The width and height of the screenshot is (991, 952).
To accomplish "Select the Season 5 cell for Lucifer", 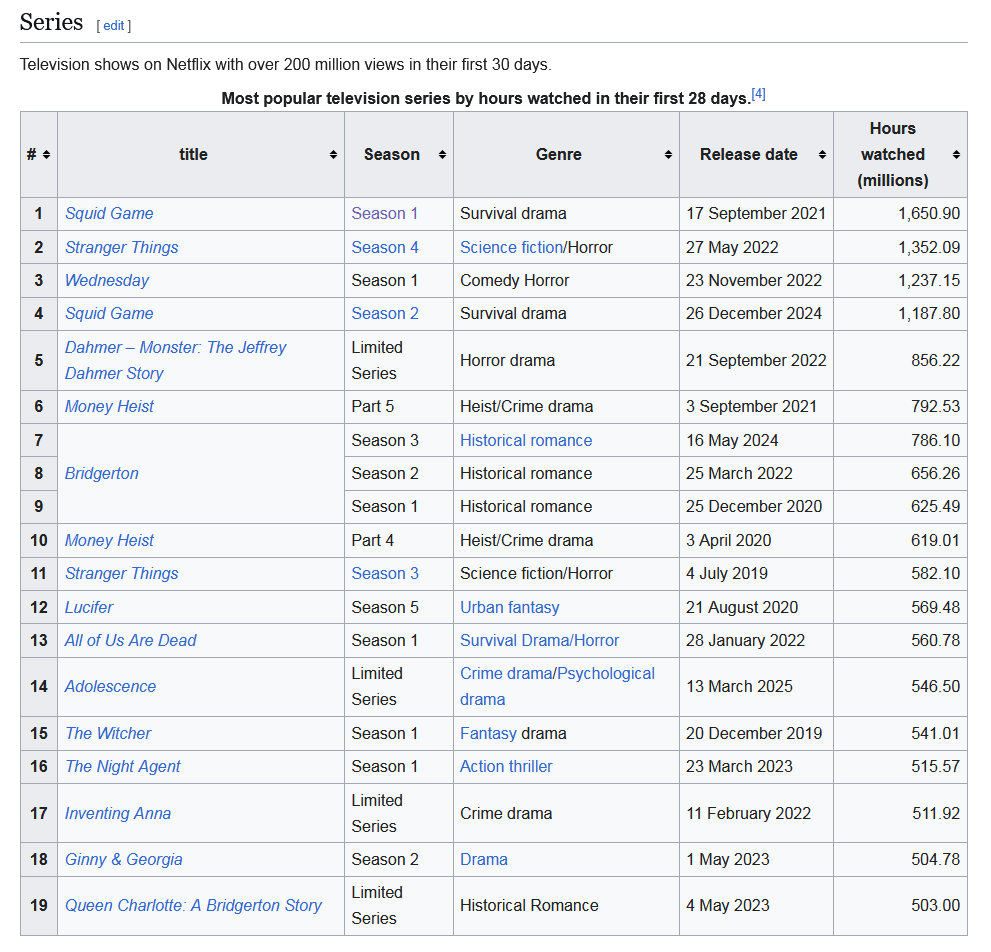I will pyautogui.click(x=399, y=607).
